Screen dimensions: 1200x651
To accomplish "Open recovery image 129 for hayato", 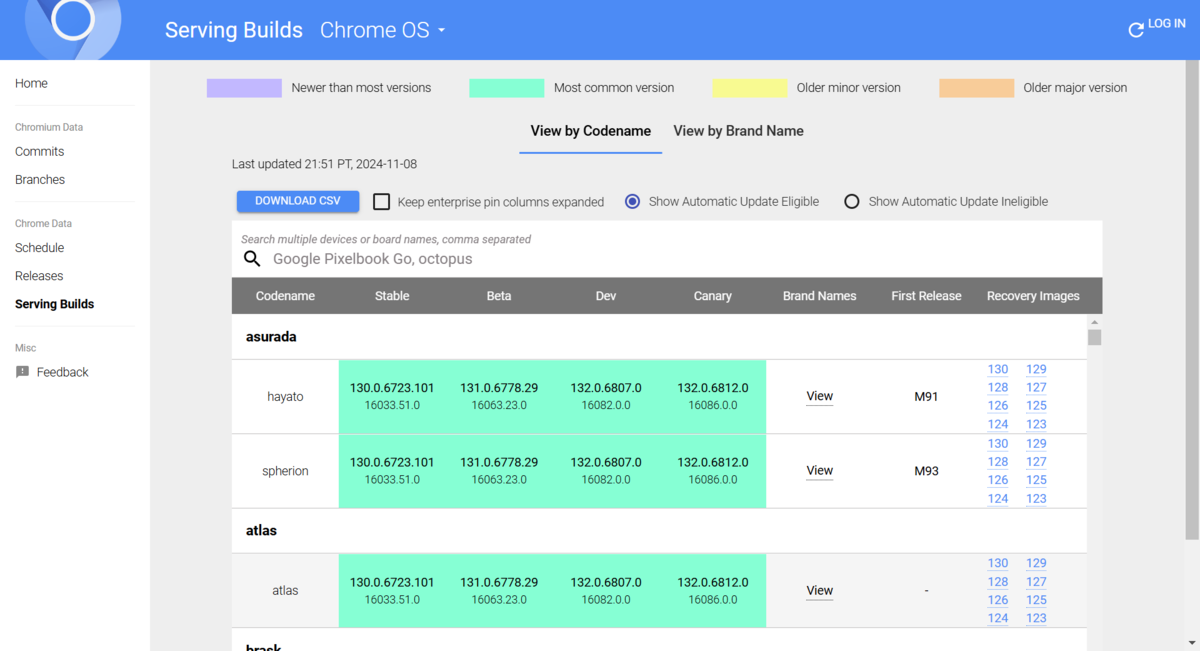I will pos(1036,369).
